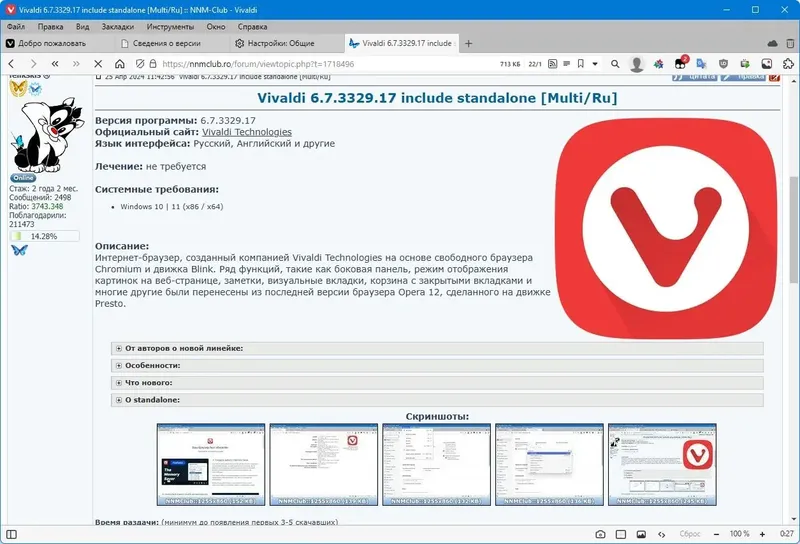Open the Справка menu
The height and width of the screenshot is (544, 800).
[x=253, y=27]
